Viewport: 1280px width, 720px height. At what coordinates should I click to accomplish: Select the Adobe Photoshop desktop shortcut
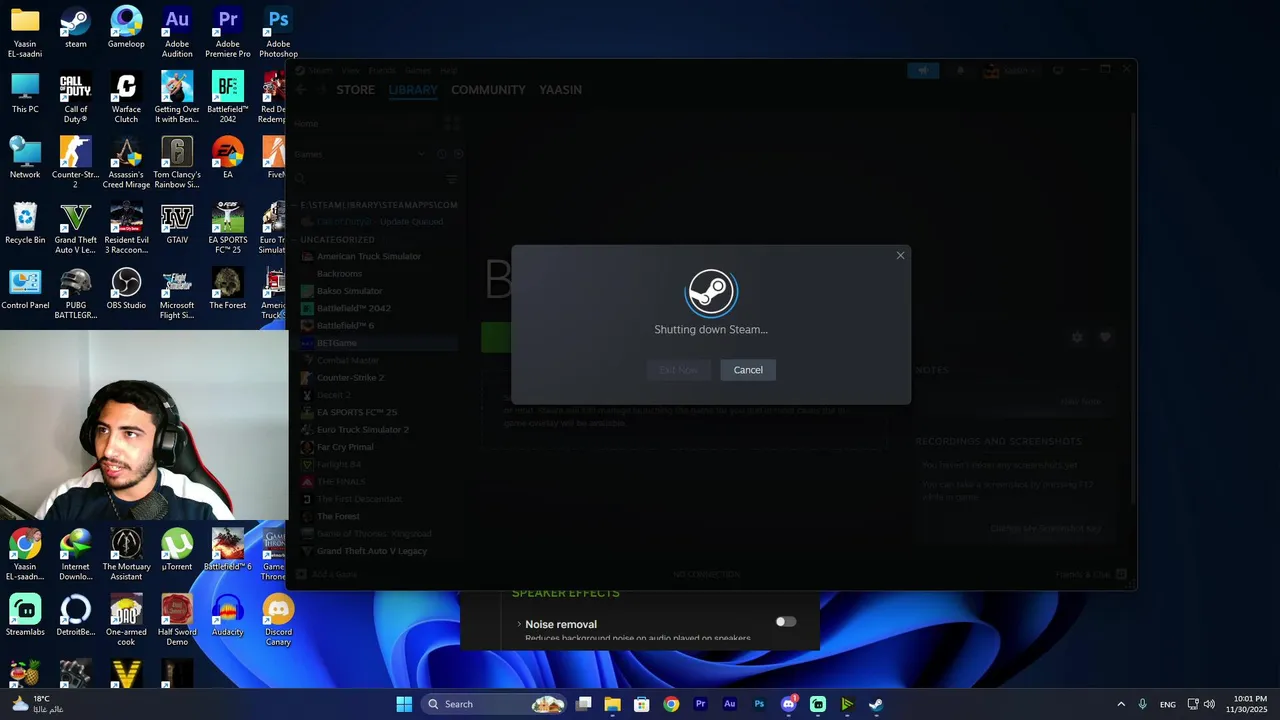(x=278, y=32)
